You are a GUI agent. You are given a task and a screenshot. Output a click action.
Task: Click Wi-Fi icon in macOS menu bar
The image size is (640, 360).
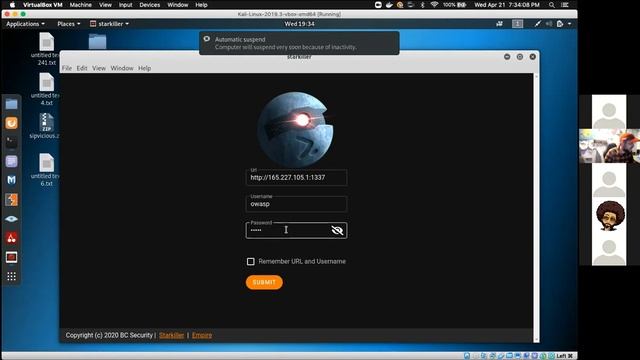434,5
